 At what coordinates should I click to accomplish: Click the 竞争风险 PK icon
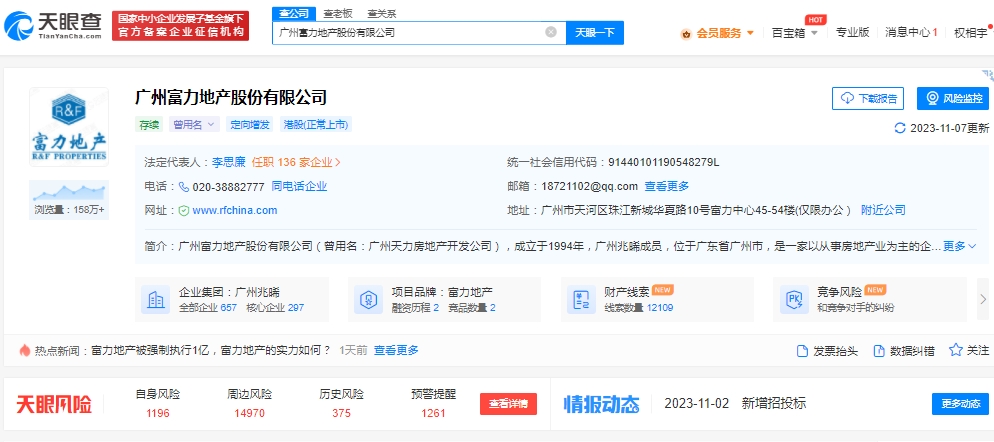pyautogui.click(x=794, y=299)
